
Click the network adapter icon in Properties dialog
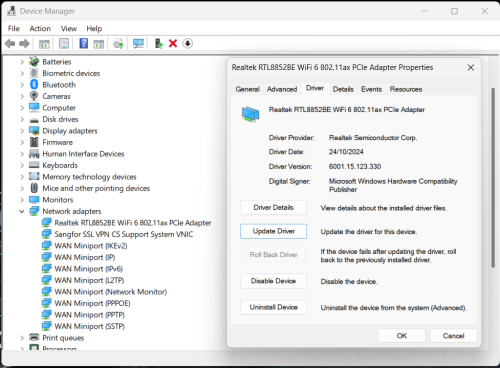tap(251, 114)
